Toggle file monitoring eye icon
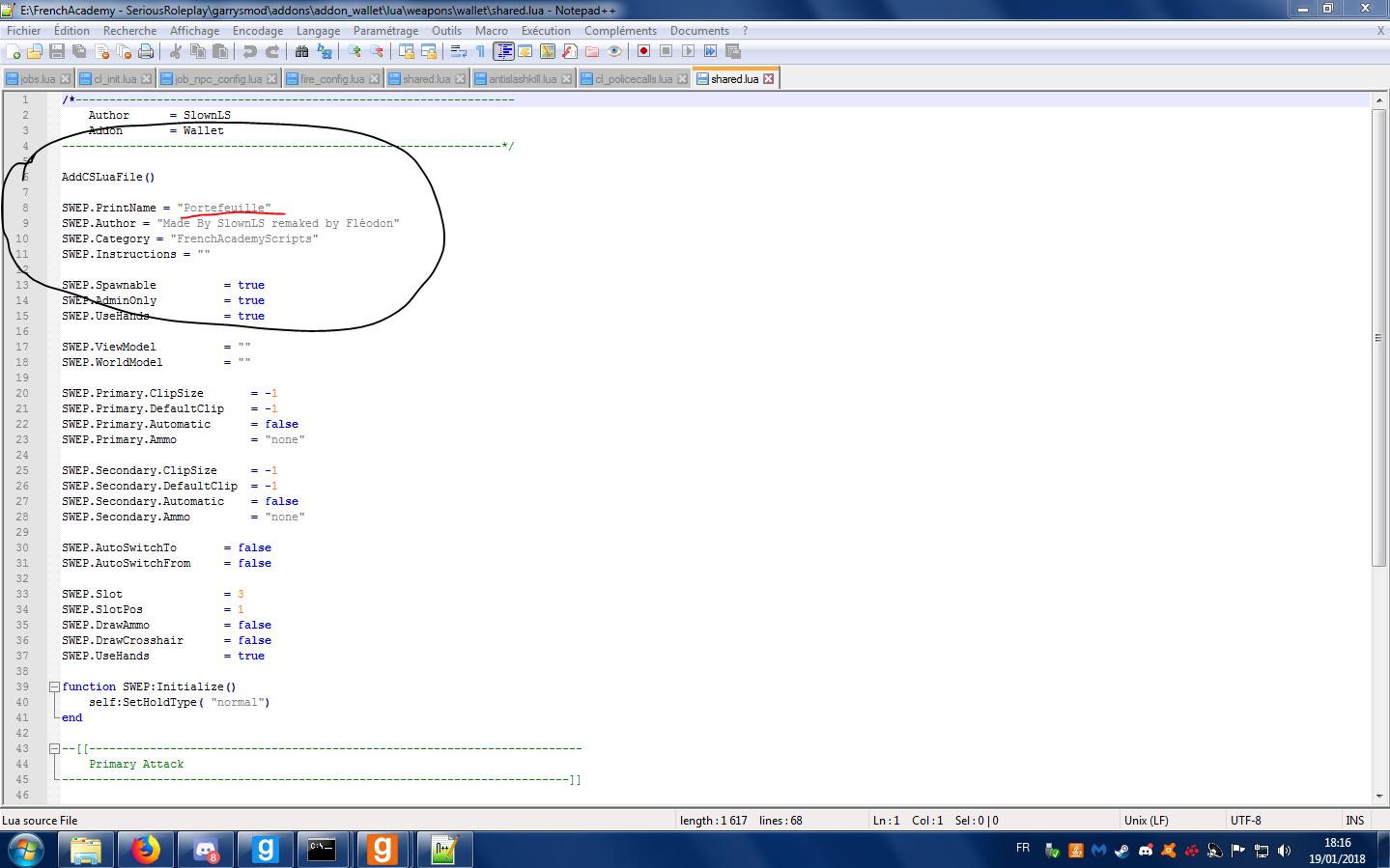Viewport: 1390px width, 868px height. point(614,51)
